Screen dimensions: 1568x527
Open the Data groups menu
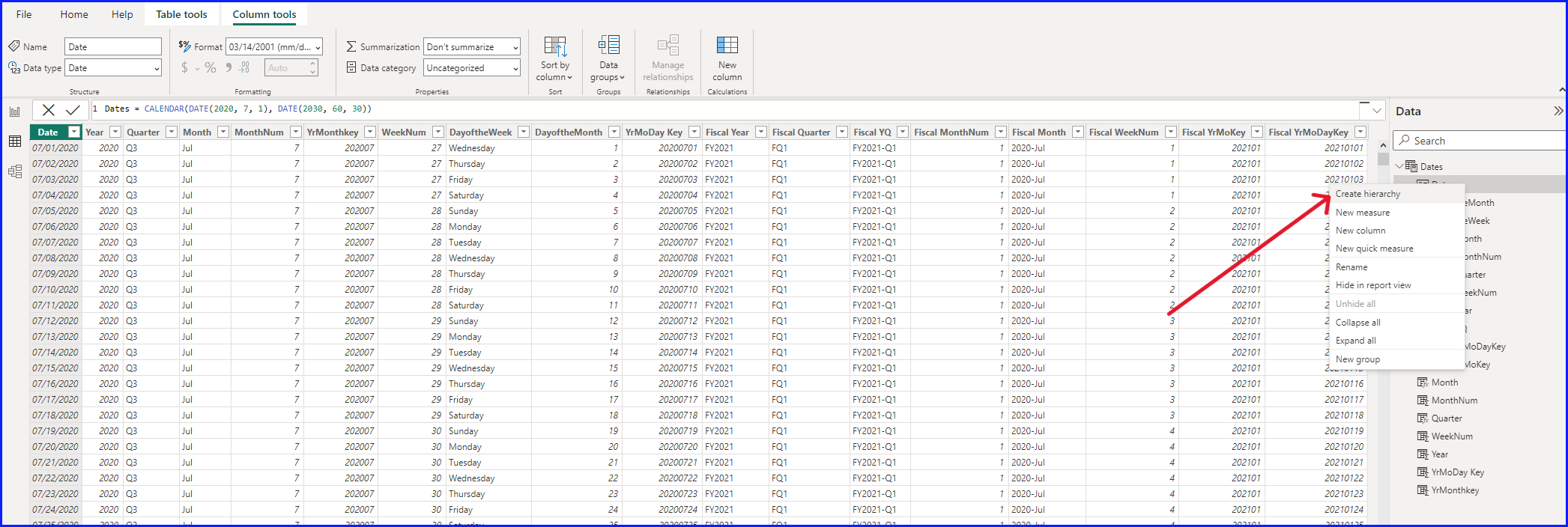[608, 59]
